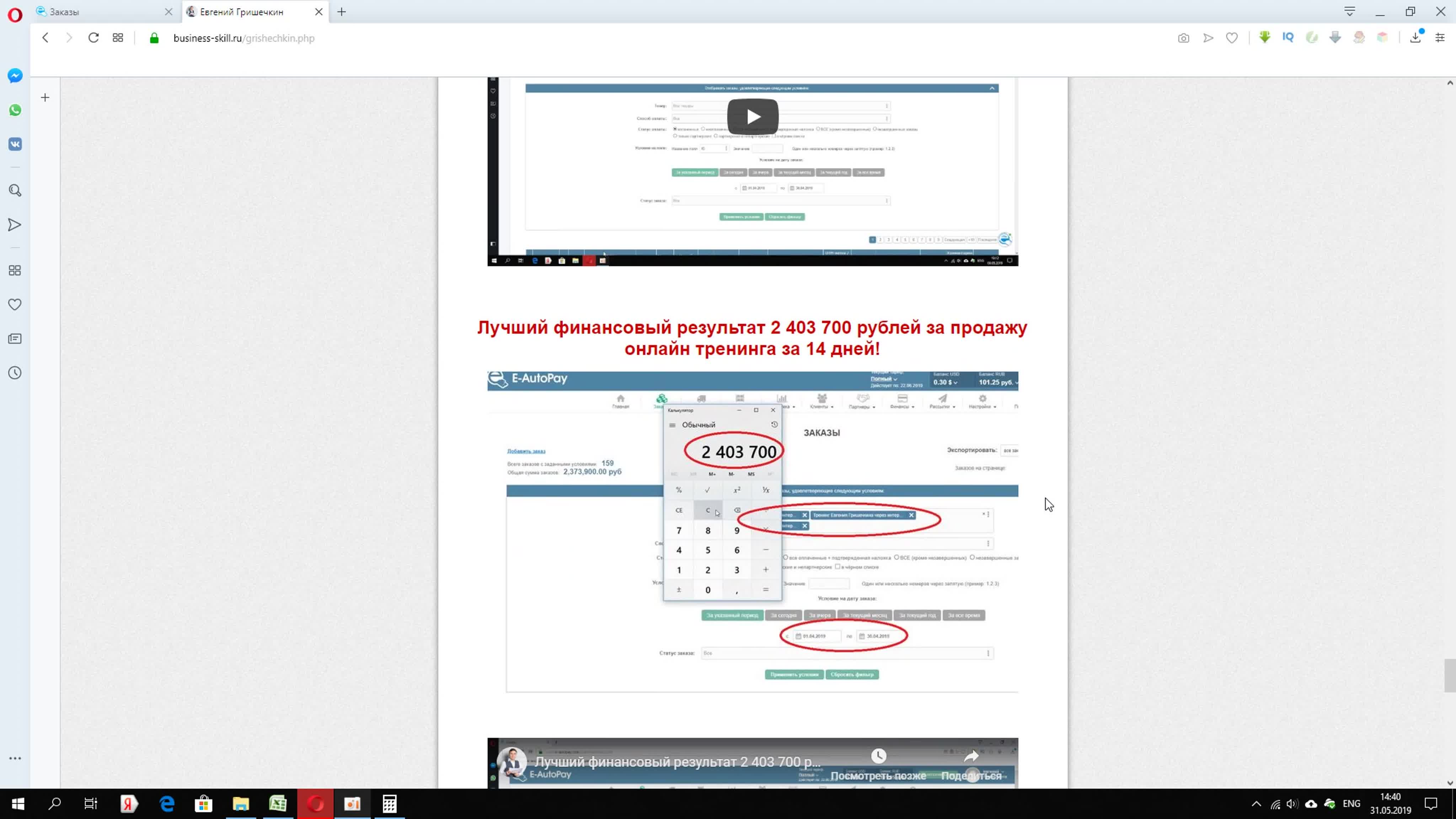Viewport: 1456px width, 819px height.
Task: Click the snapshot camera icon
Action: (1183, 38)
